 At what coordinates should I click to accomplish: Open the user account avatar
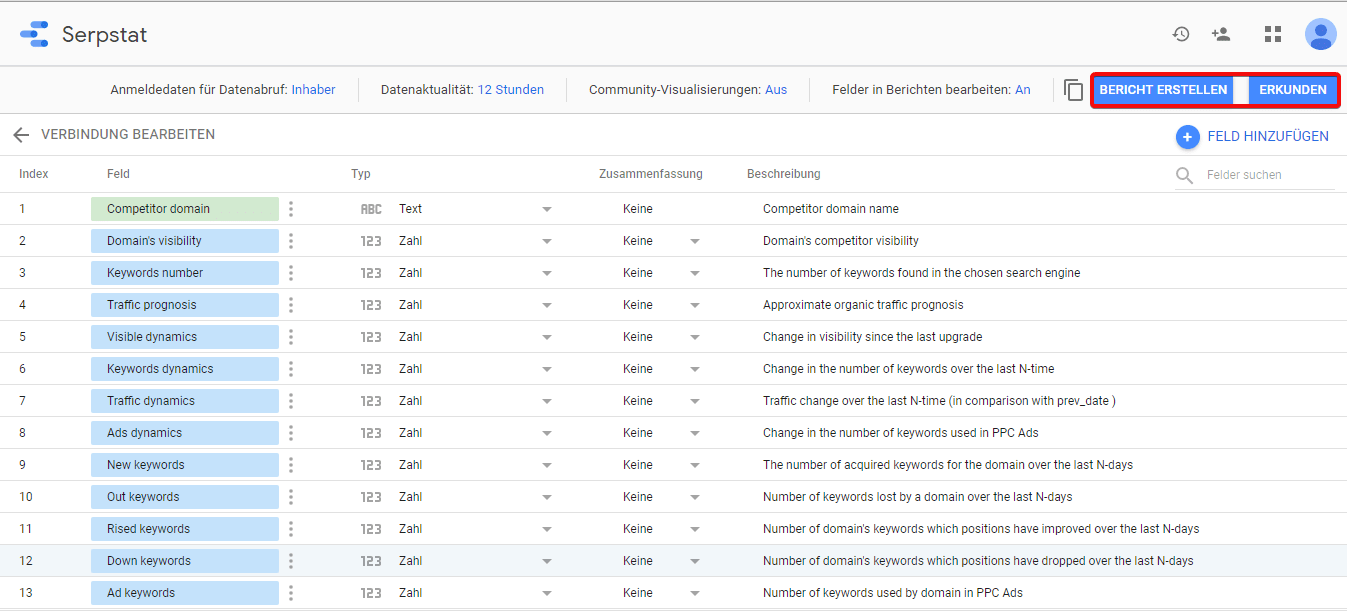pyautogui.click(x=1321, y=34)
